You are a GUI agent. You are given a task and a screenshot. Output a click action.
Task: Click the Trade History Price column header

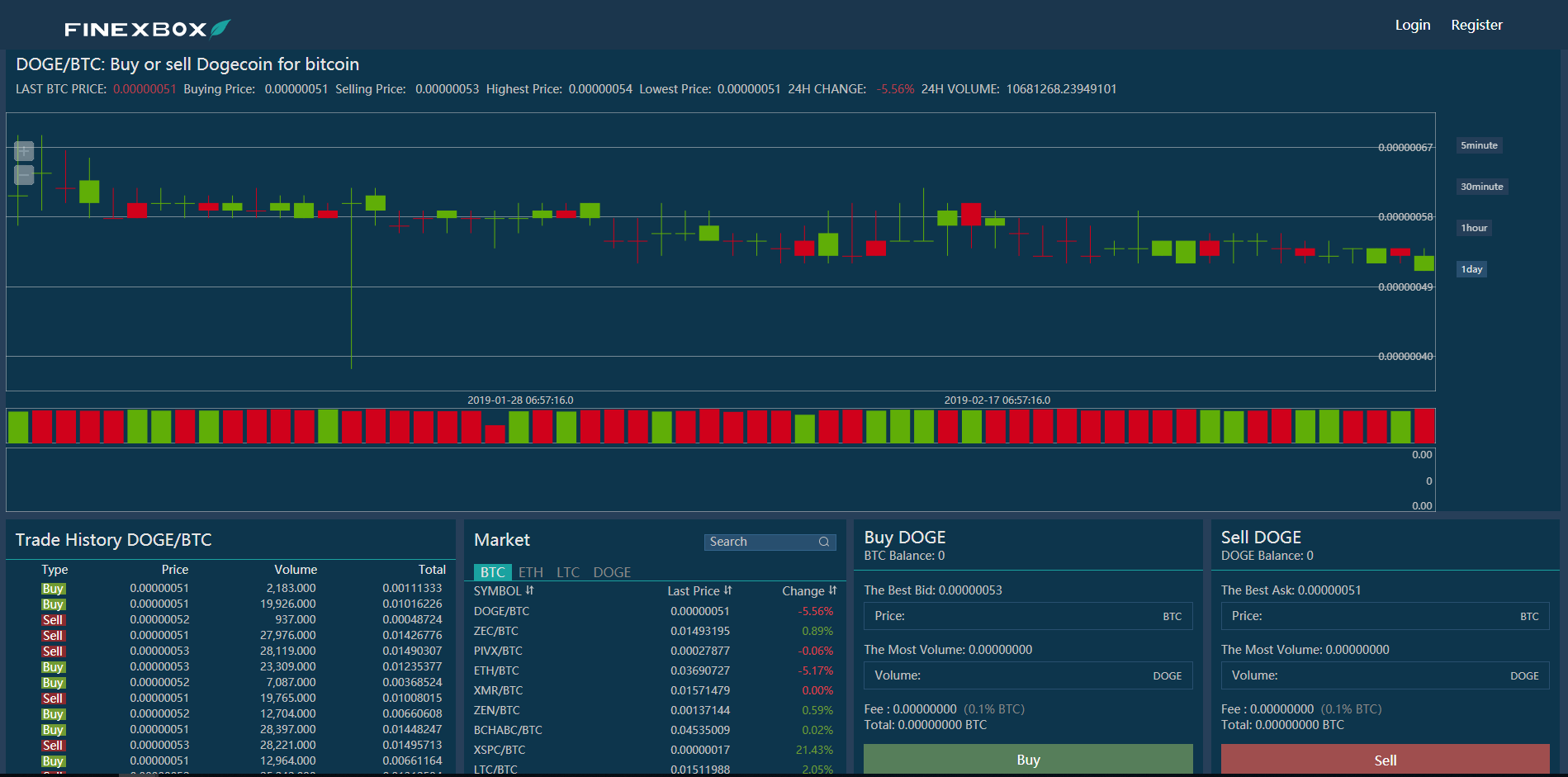point(175,570)
